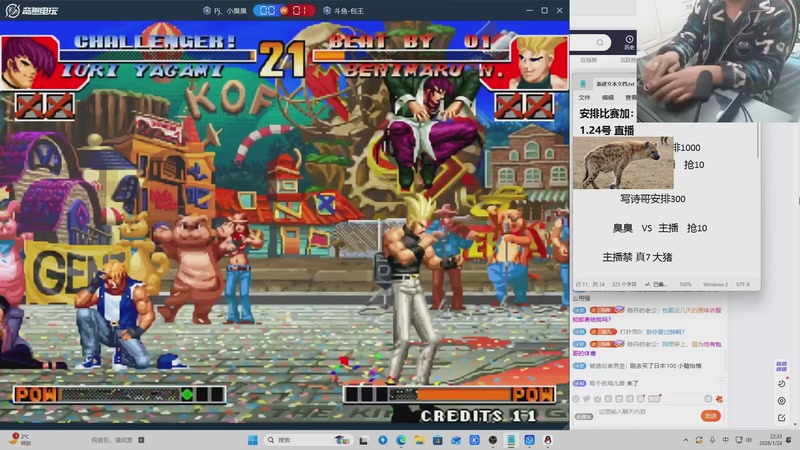This screenshot has width=800, height=450.
Task: Click the text 主播禁 真7 大猪
Action: [637, 257]
